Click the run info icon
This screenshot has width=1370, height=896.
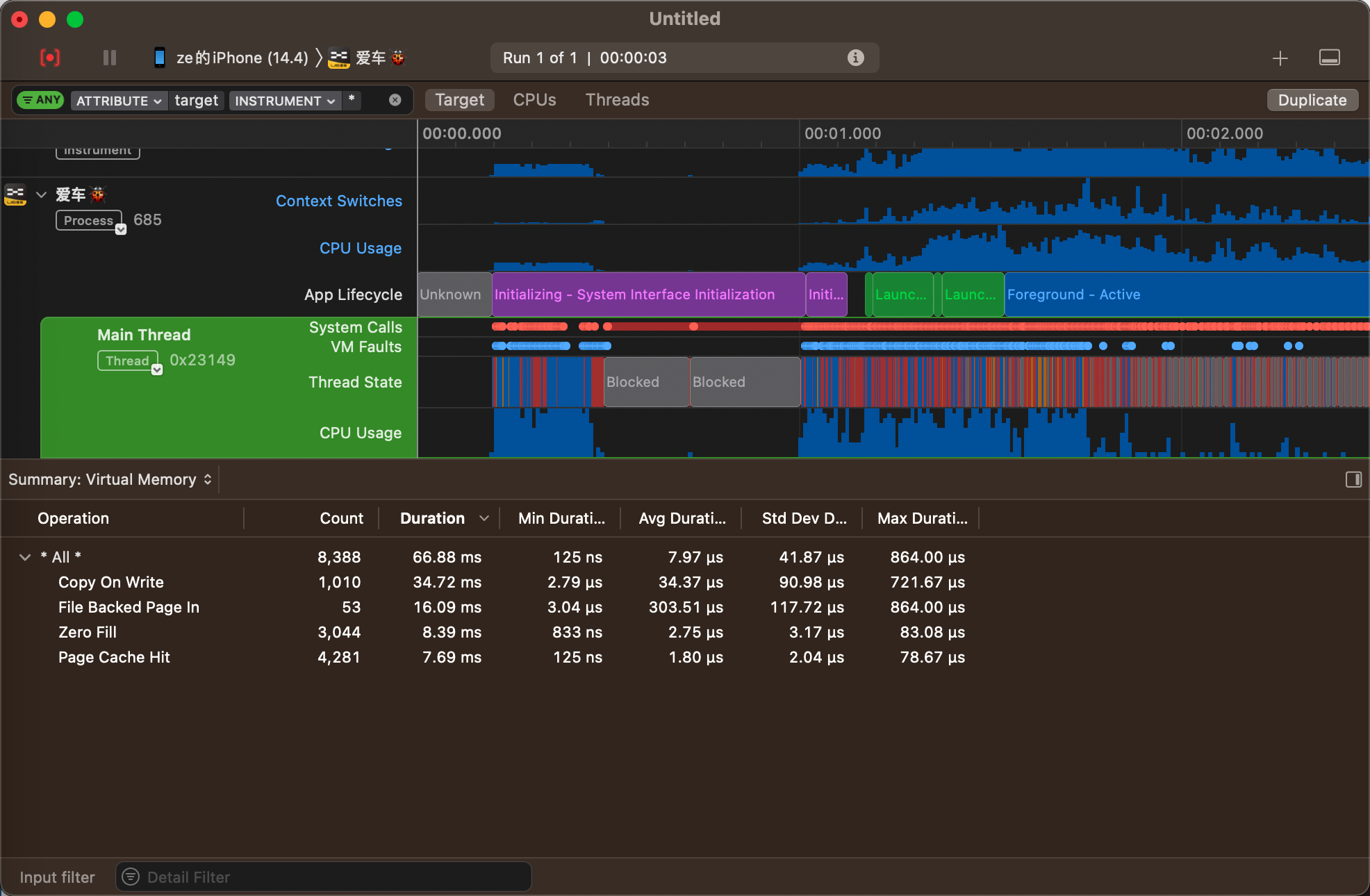click(x=856, y=58)
